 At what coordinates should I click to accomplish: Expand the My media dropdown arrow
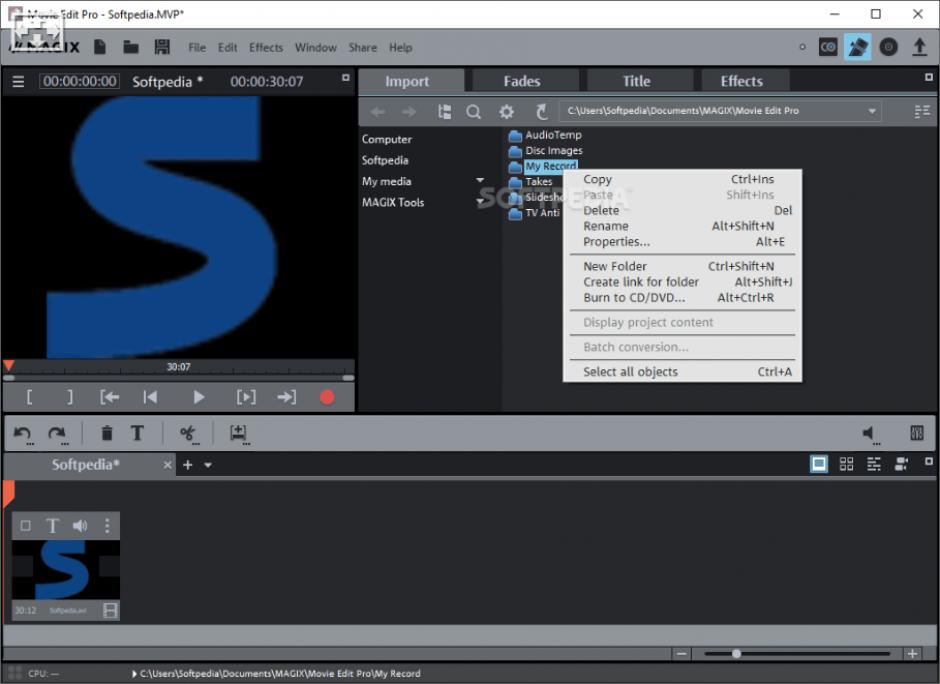pyautogui.click(x=481, y=181)
